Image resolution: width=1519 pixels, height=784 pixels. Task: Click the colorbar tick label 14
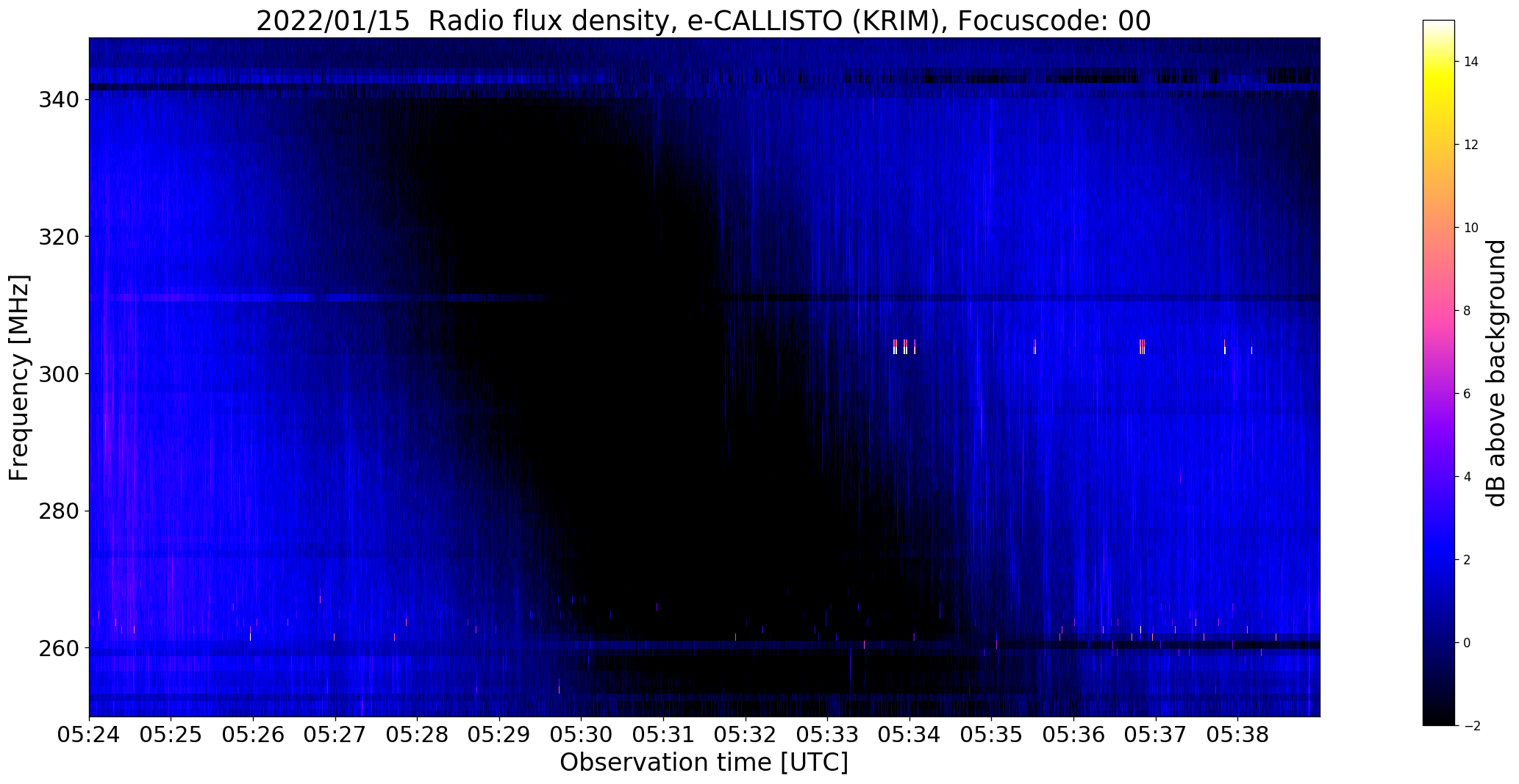click(1470, 62)
